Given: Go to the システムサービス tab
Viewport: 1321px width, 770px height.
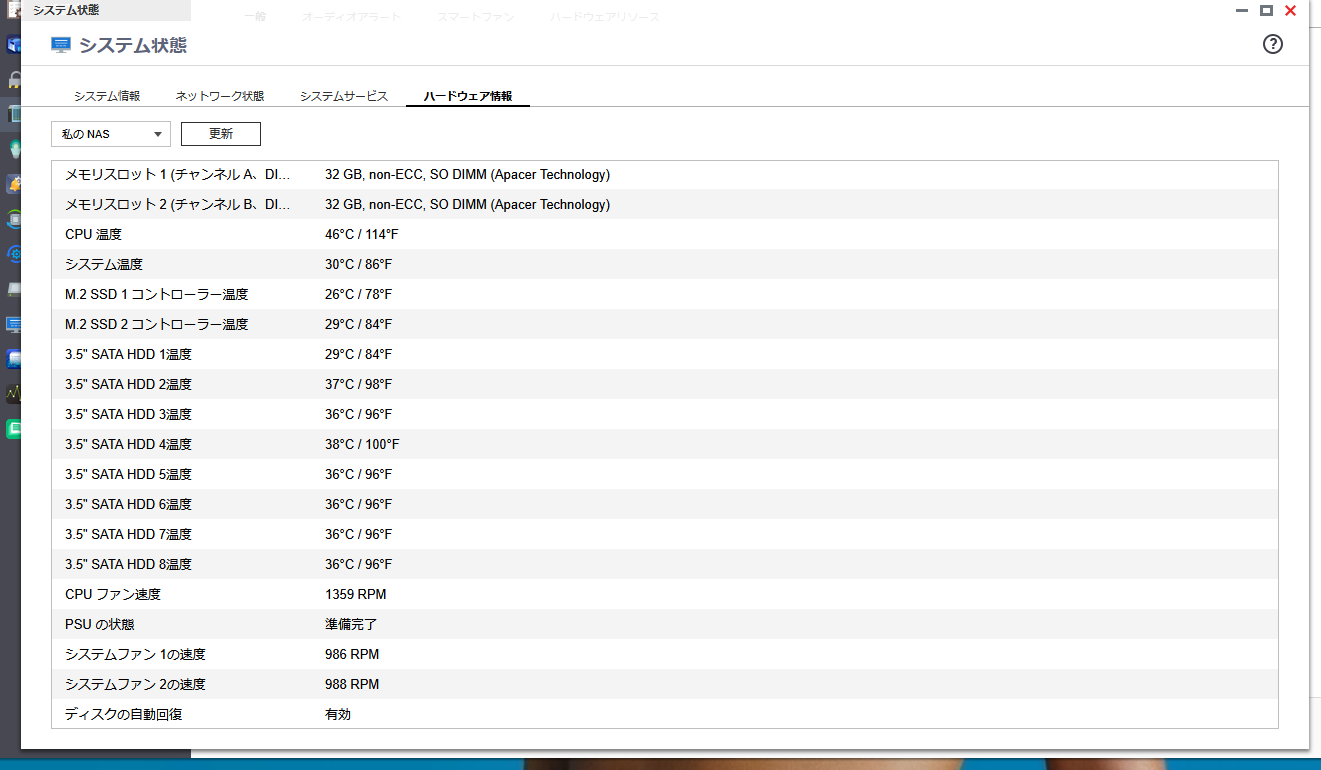Looking at the screenshot, I should point(344,96).
